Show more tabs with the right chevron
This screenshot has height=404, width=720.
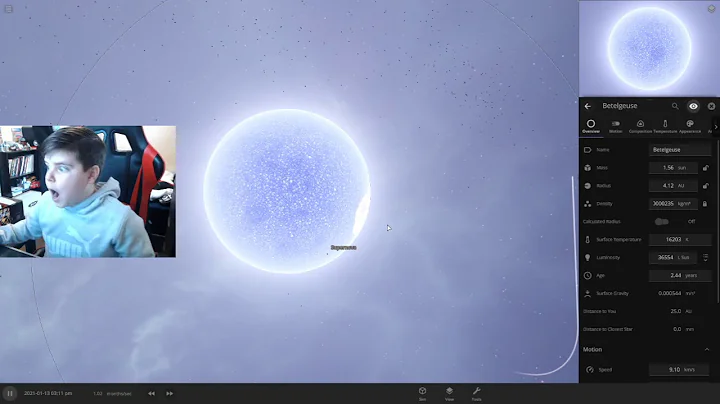715,127
